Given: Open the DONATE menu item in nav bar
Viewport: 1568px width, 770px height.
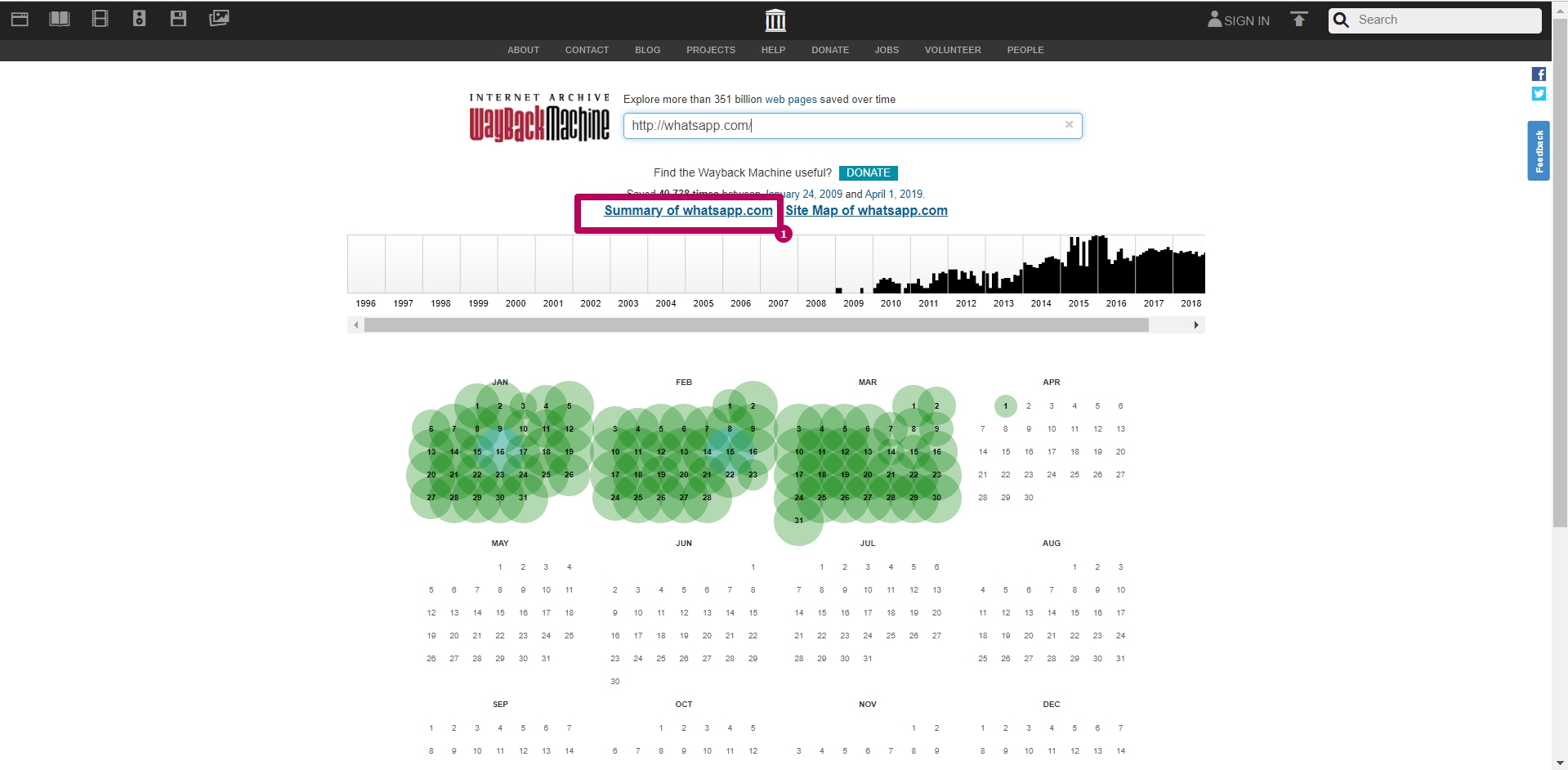Looking at the screenshot, I should 830,51.
